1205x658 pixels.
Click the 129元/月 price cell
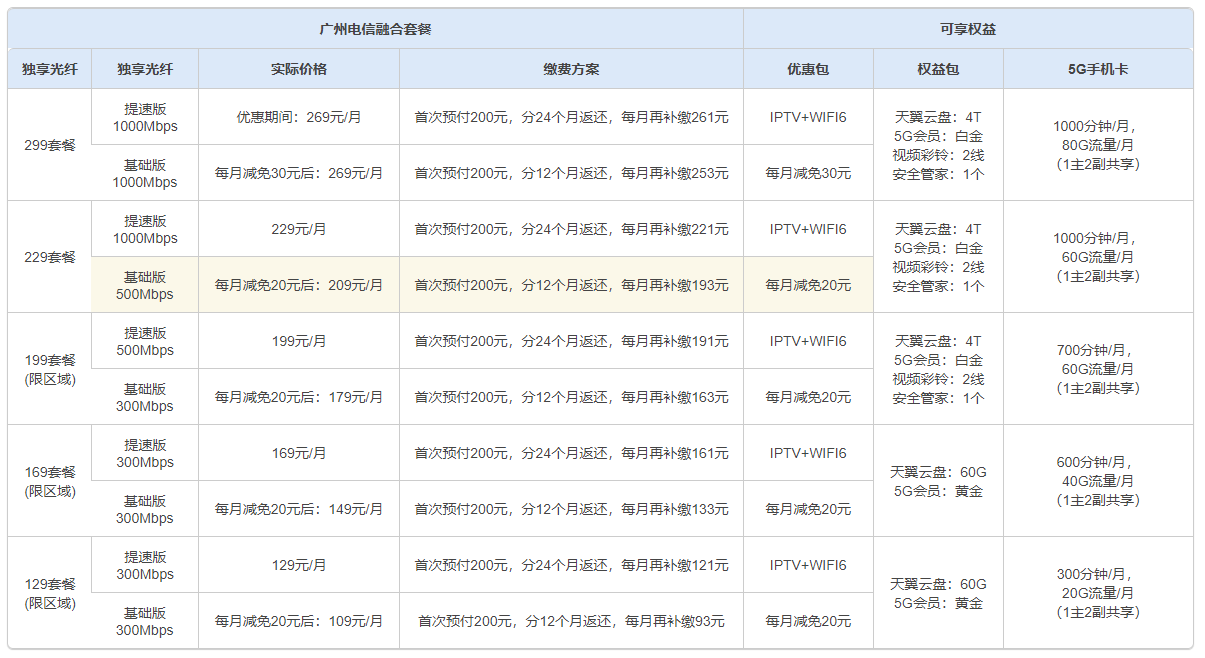point(299,565)
